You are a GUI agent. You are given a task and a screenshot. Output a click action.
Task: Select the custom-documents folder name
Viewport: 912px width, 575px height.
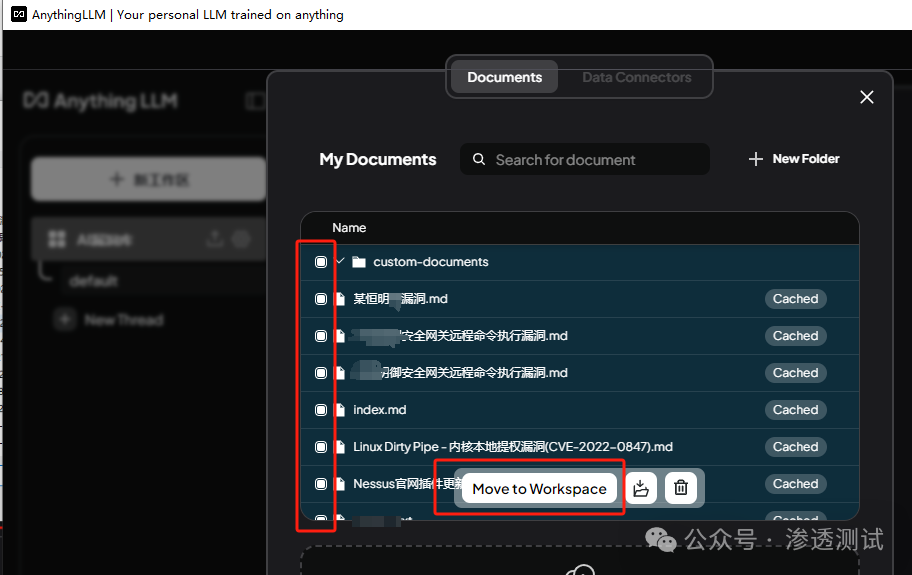[x=430, y=262]
